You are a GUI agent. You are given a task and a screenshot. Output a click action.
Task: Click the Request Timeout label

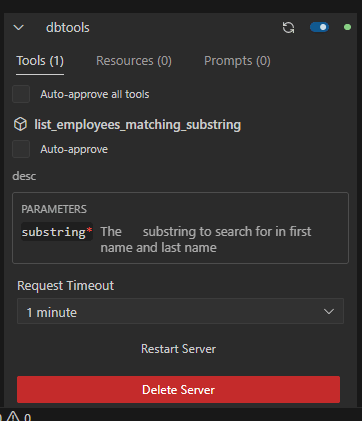(x=66, y=286)
